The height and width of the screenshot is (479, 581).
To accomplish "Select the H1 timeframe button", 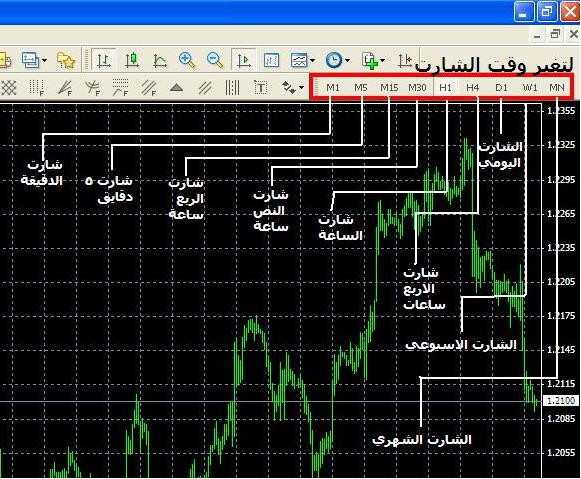I will pyautogui.click(x=445, y=88).
